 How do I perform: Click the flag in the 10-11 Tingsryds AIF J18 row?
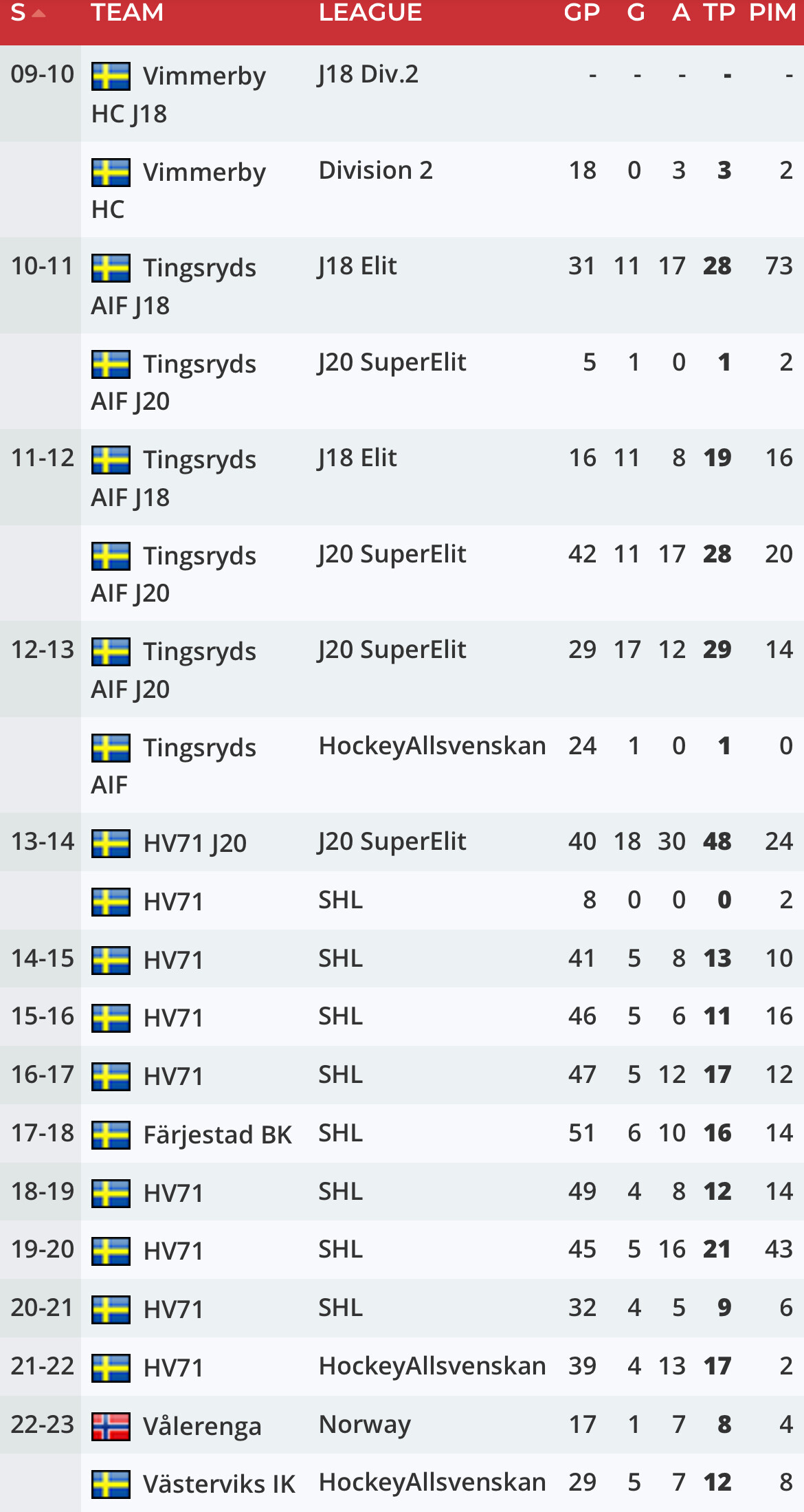pos(111,268)
